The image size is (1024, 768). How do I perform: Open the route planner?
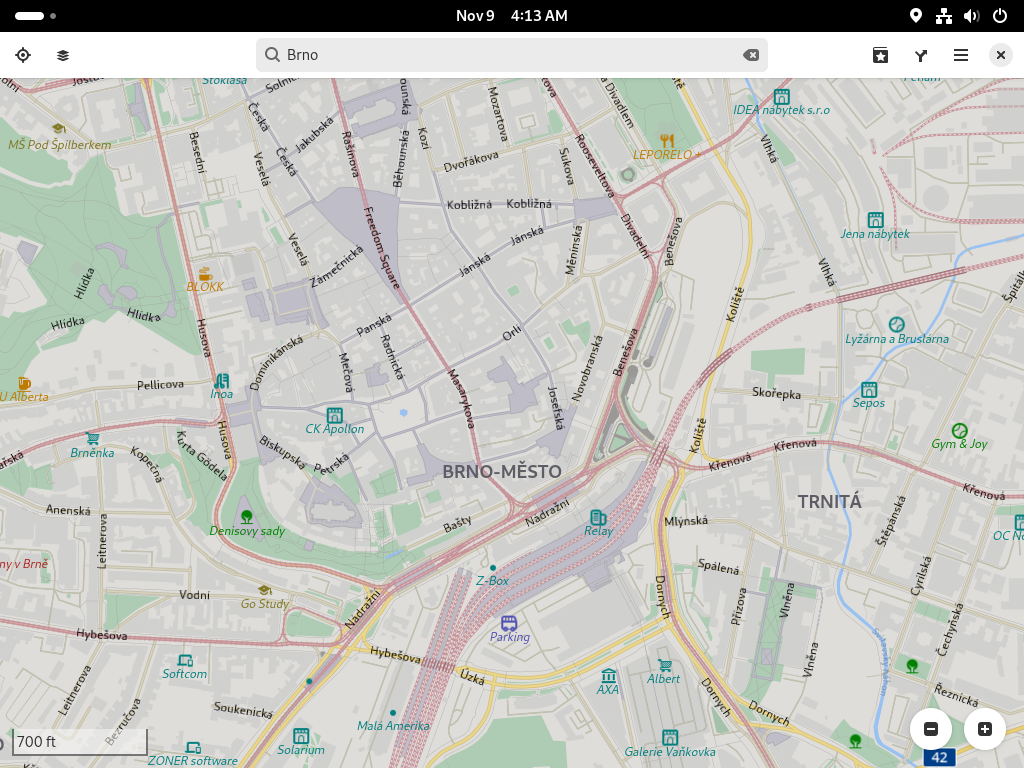[921, 56]
